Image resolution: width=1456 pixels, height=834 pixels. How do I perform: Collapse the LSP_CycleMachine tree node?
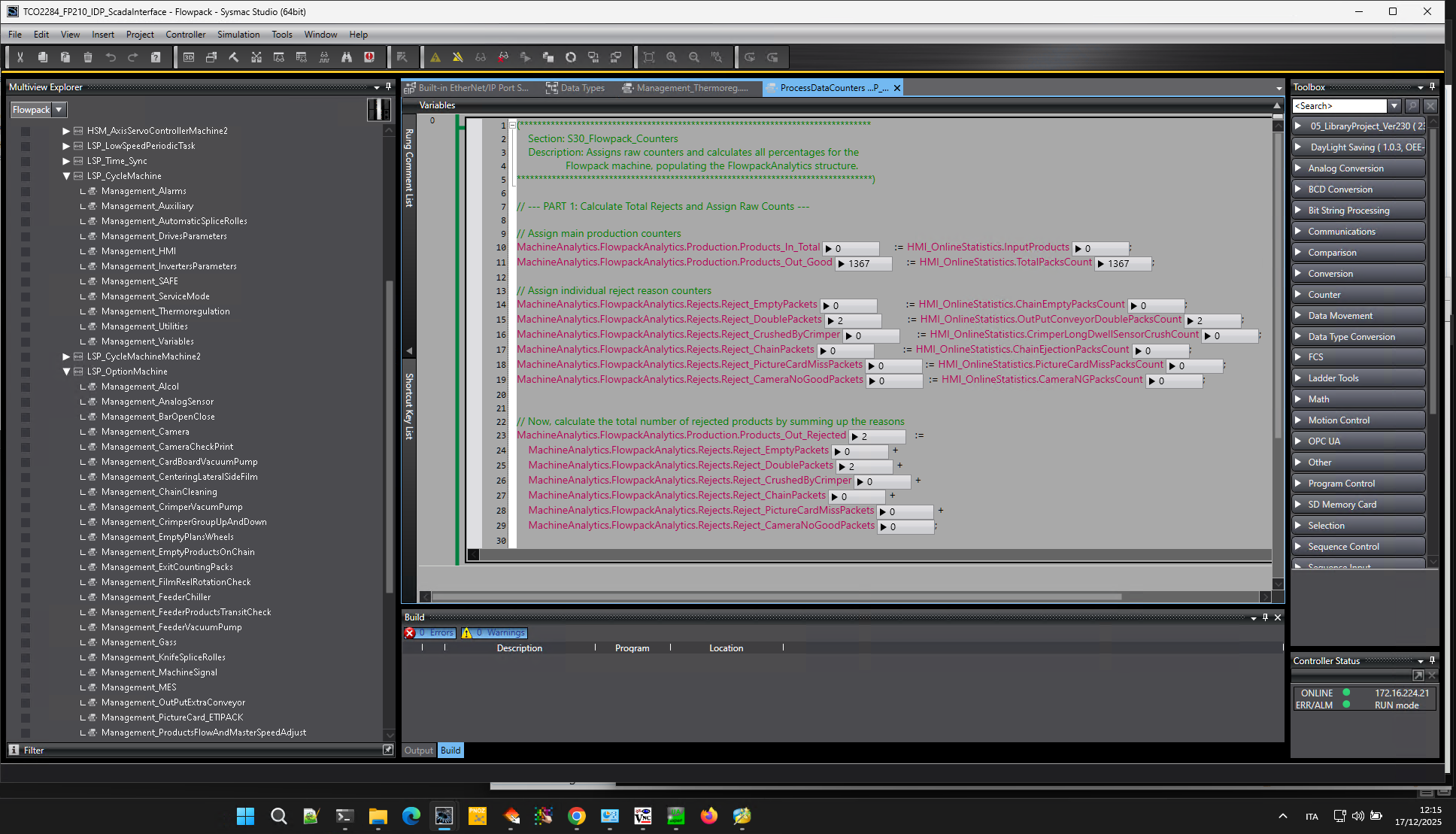pos(66,176)
